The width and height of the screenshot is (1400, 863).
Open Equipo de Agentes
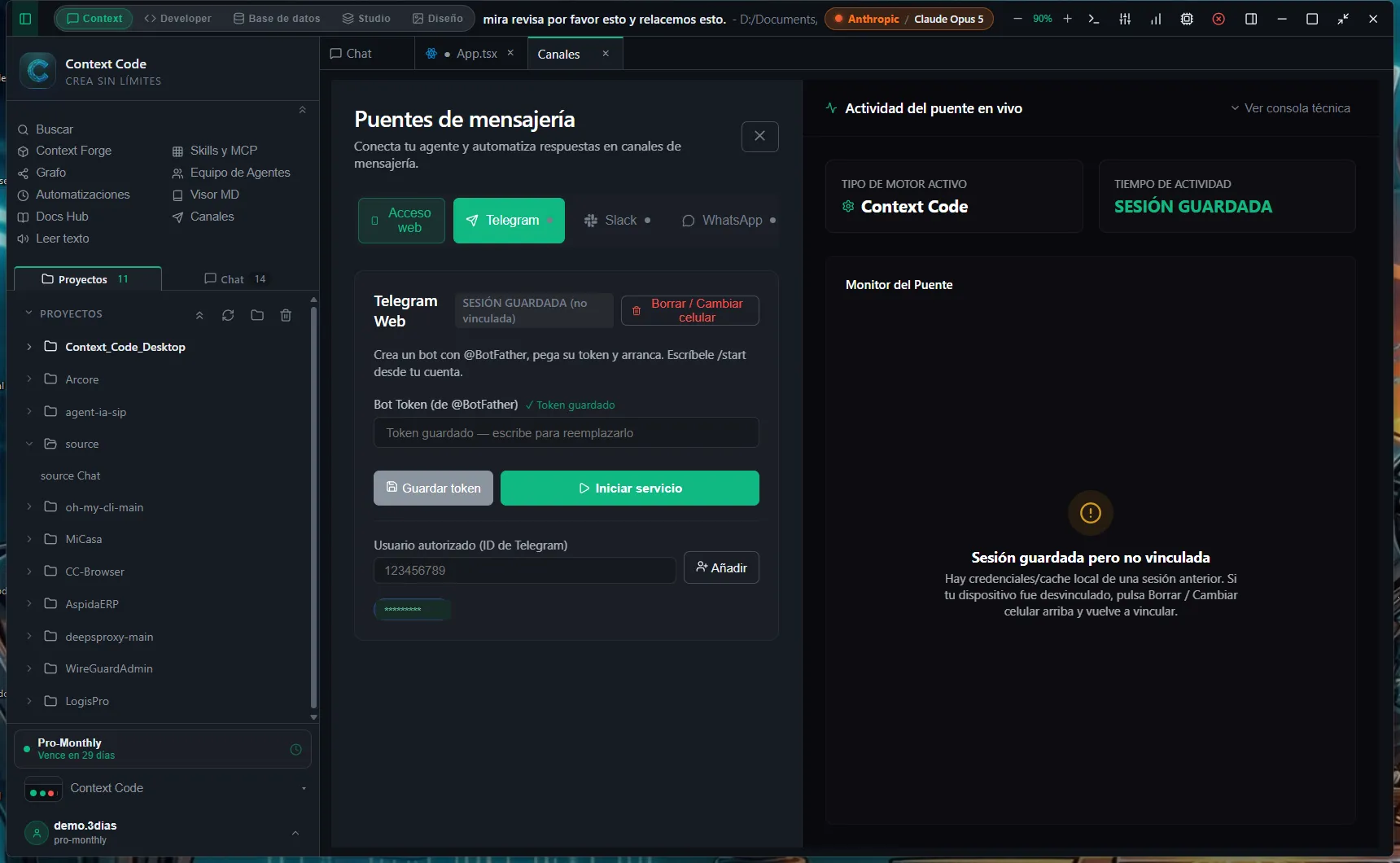tap(231, 173)
